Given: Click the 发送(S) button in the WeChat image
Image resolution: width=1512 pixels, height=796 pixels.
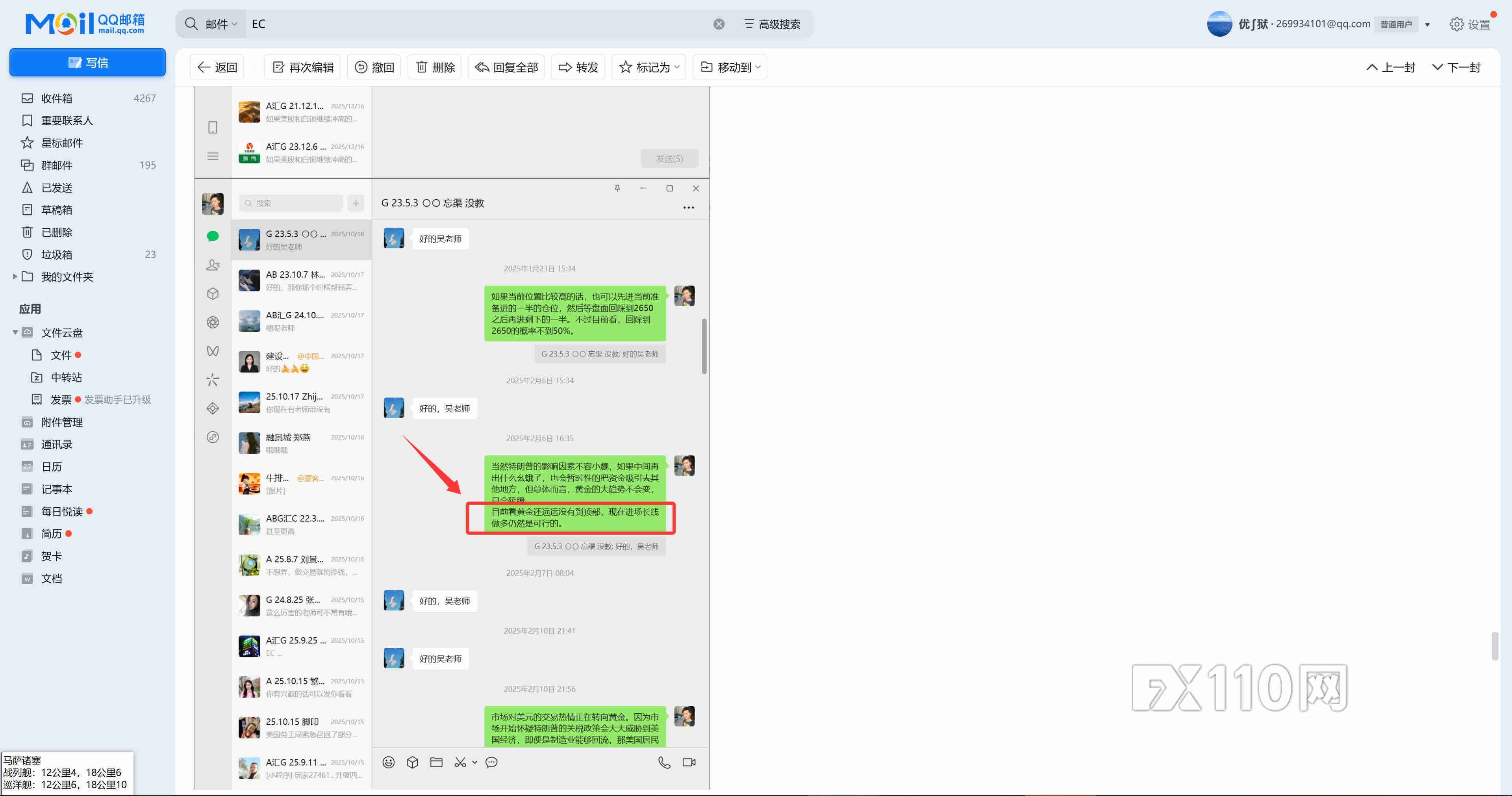Looking at the screenshot, I should 669,158.
